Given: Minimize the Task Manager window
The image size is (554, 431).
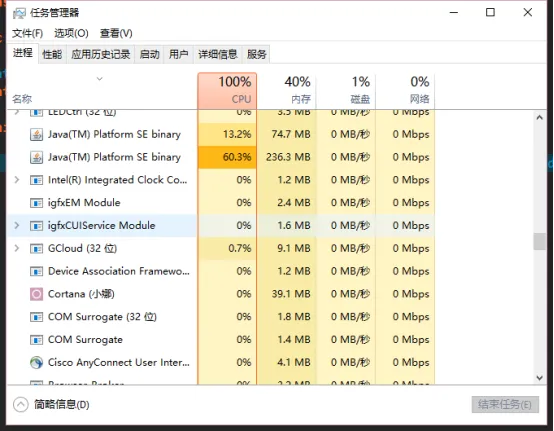Looking at the screenshot, I should (x=454, y=12).
